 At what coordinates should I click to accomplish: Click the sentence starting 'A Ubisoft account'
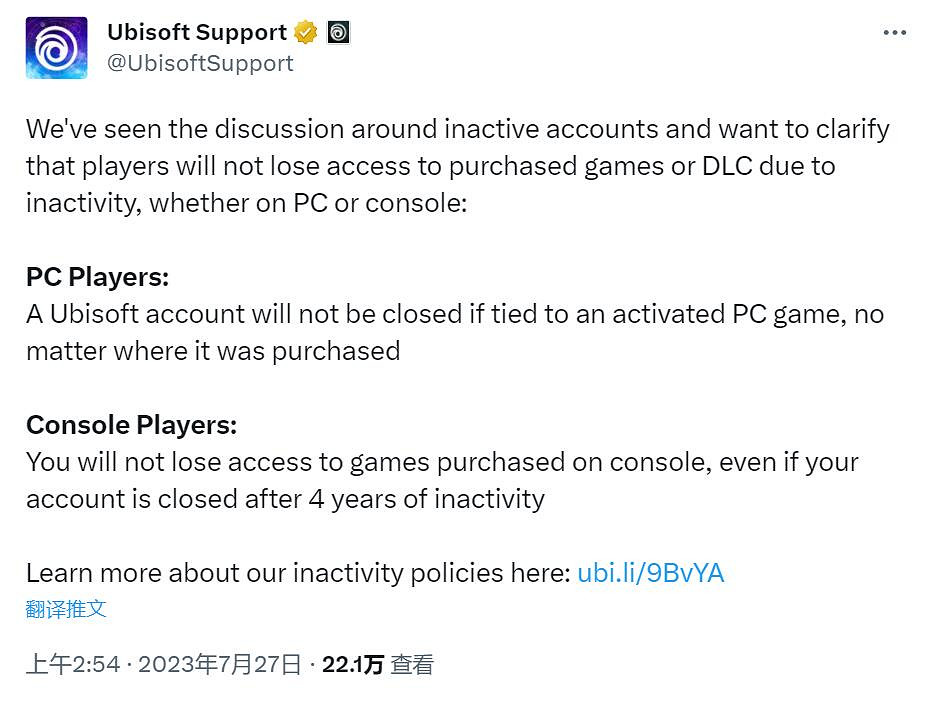click(454, 314)
